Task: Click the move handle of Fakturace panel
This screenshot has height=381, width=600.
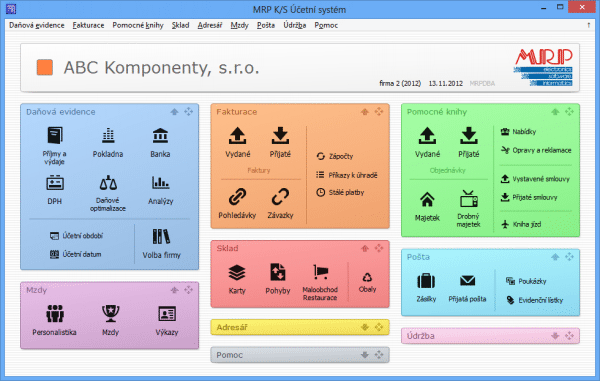Action: (x=379, y=112)
